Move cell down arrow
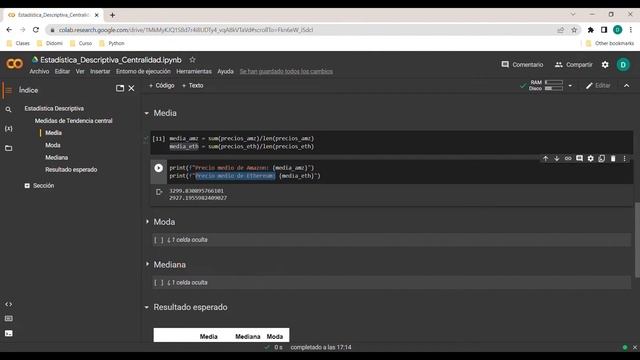Screen dimensions: 640x360 (556, 158)
